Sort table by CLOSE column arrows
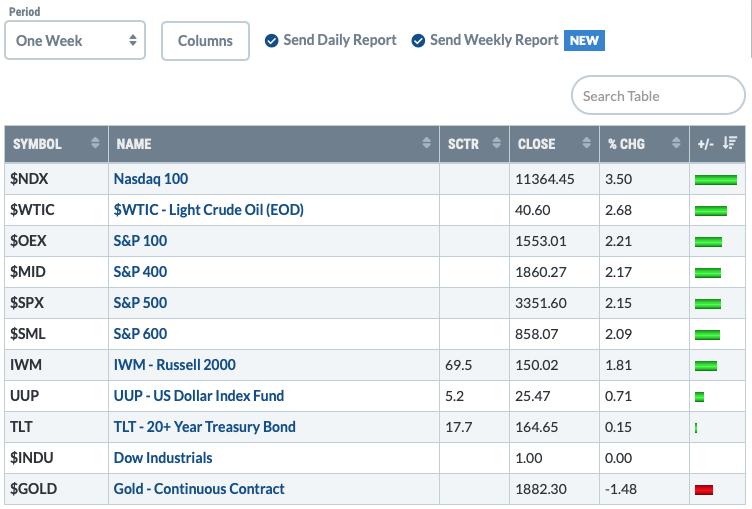Image resolution: width=752 pixels, height=509 pixels. coord(586,143)
